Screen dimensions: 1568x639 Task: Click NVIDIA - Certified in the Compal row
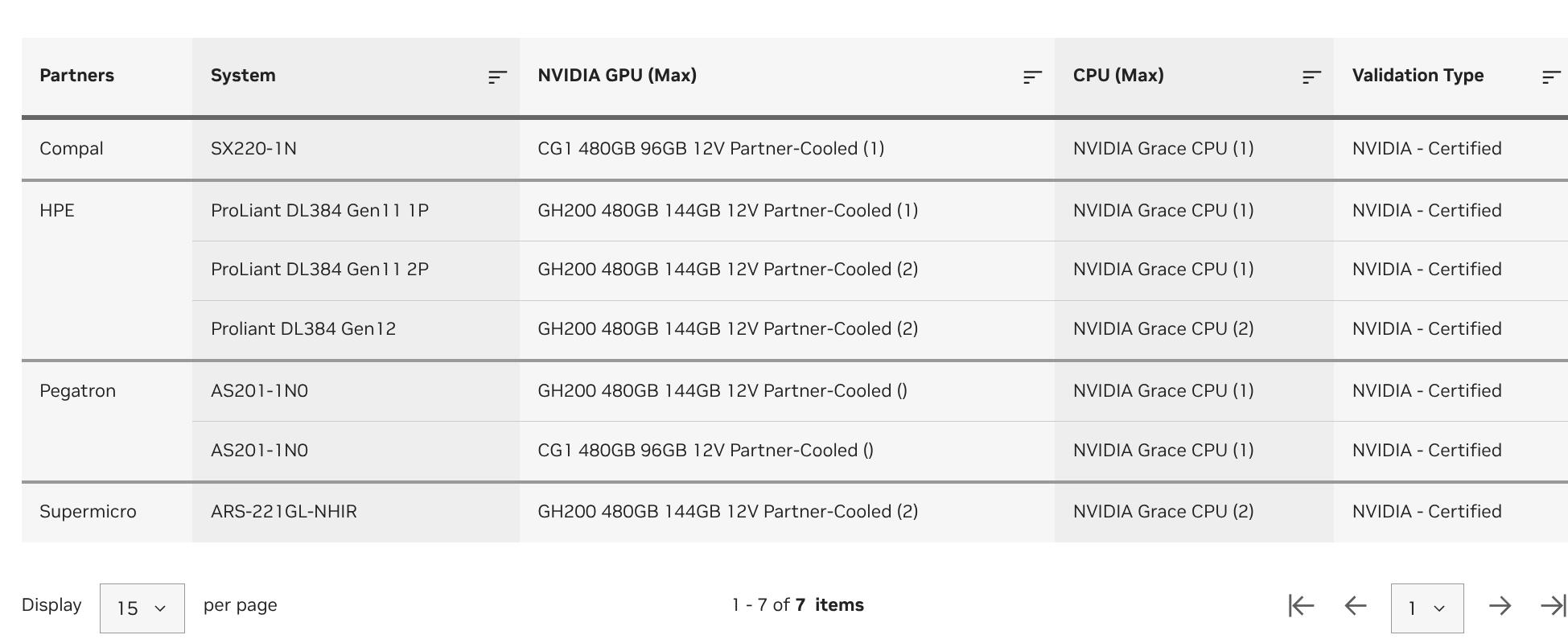point(1426,148)
